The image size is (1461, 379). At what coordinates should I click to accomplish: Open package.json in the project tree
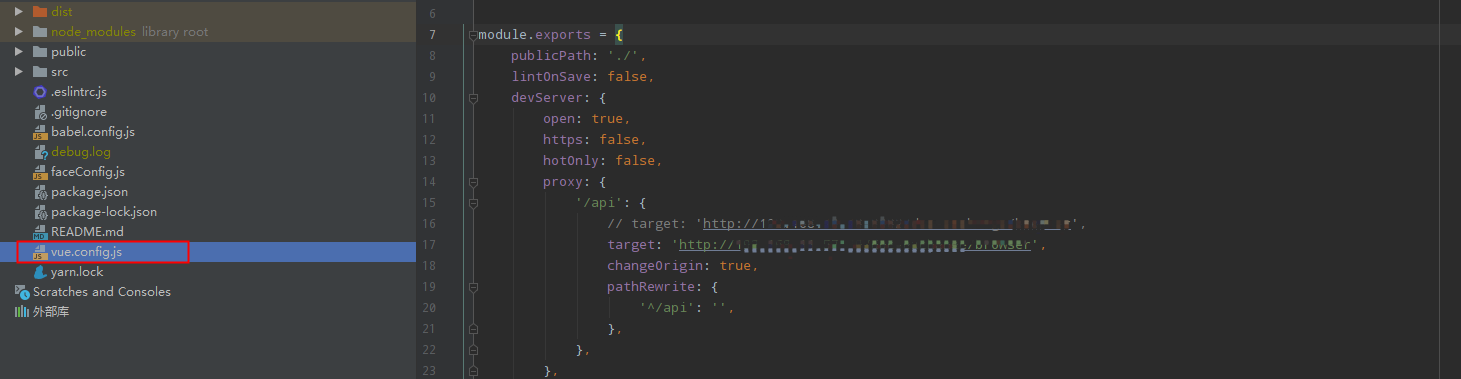pyautogui.click(x=89, y=191)
